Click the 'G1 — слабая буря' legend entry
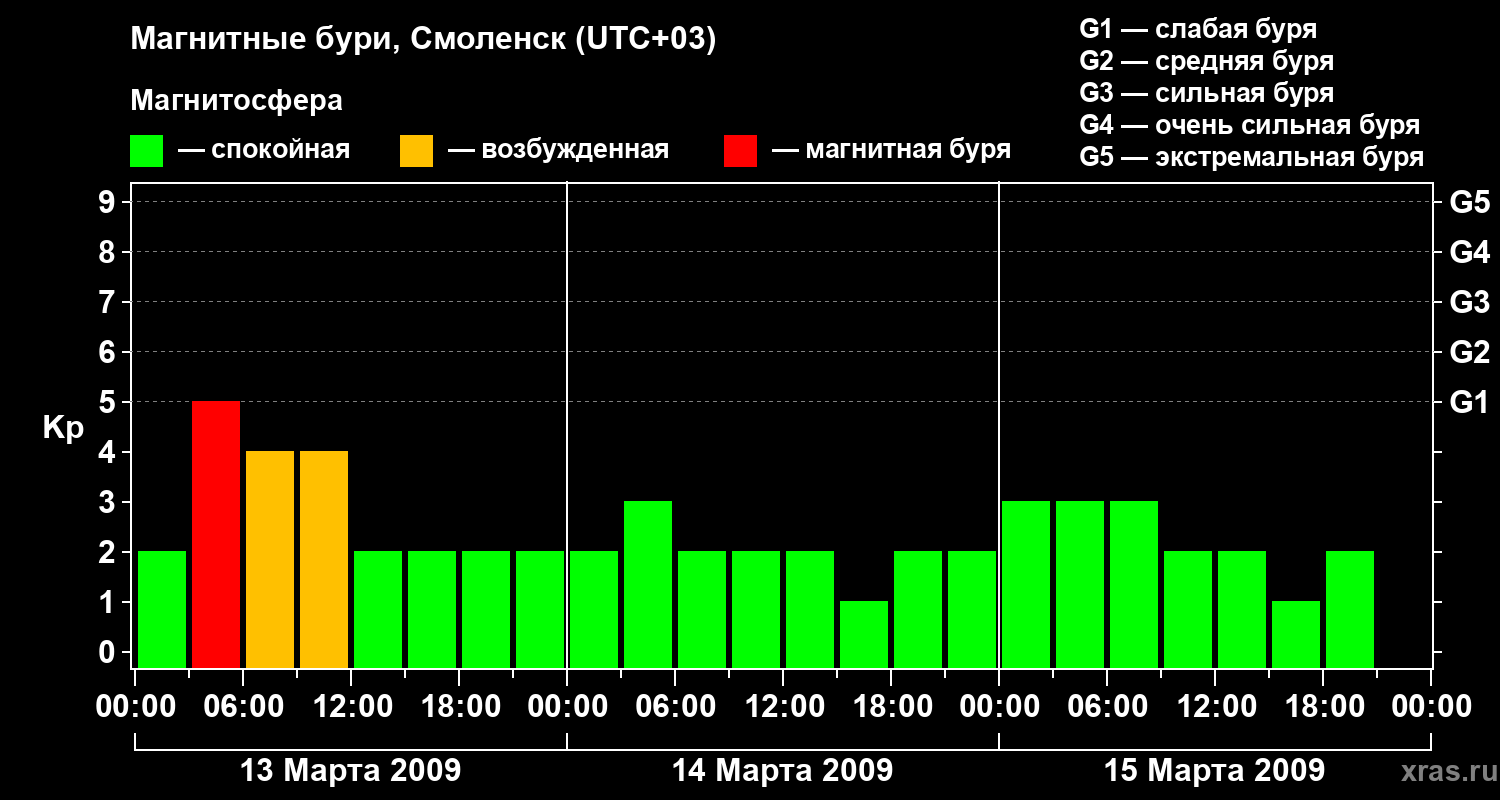The width and height of the screenshot is (1500, 800). (x=1198, y=29)
